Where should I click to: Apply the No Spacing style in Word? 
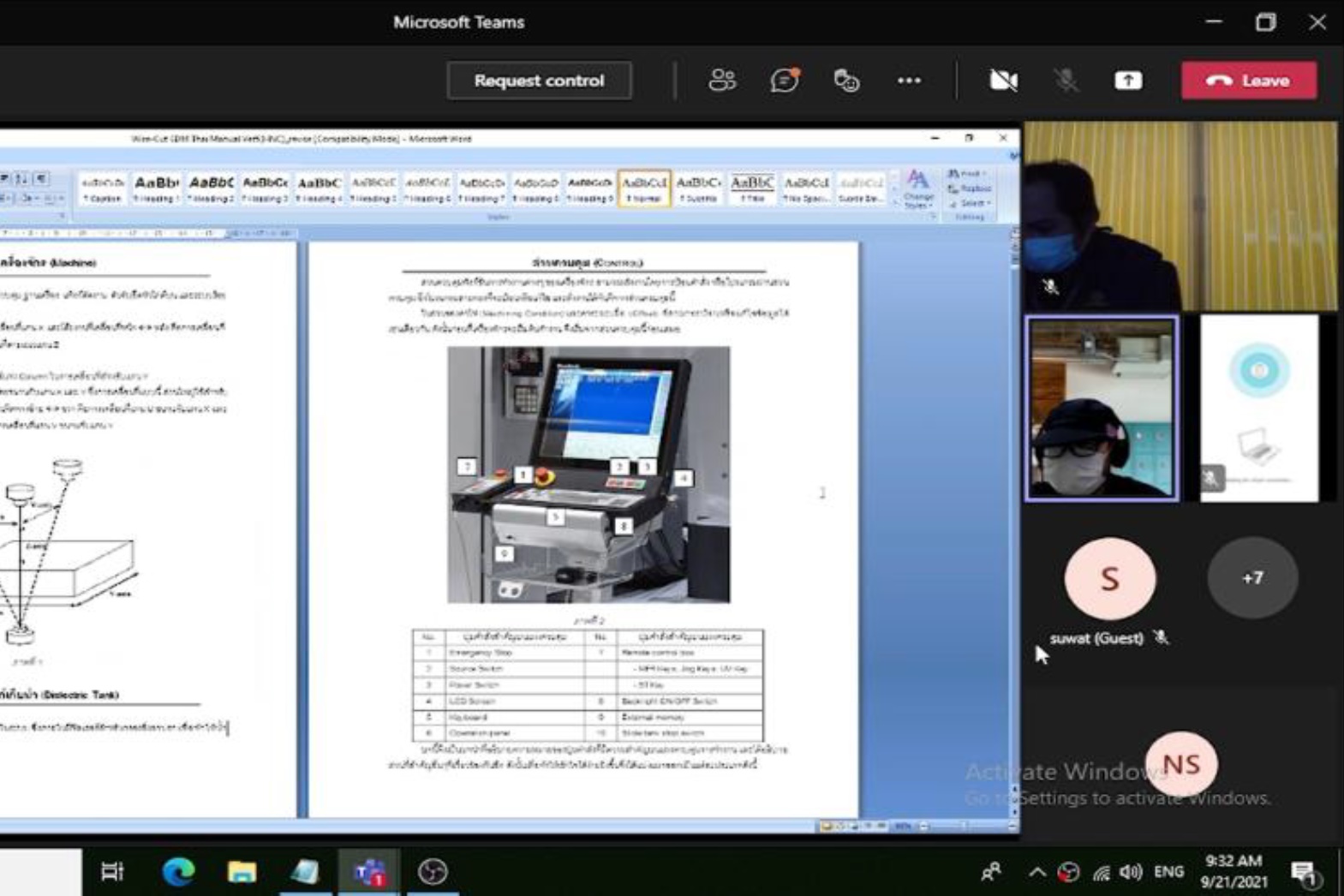pyautogui.click(x=806, y=188)
